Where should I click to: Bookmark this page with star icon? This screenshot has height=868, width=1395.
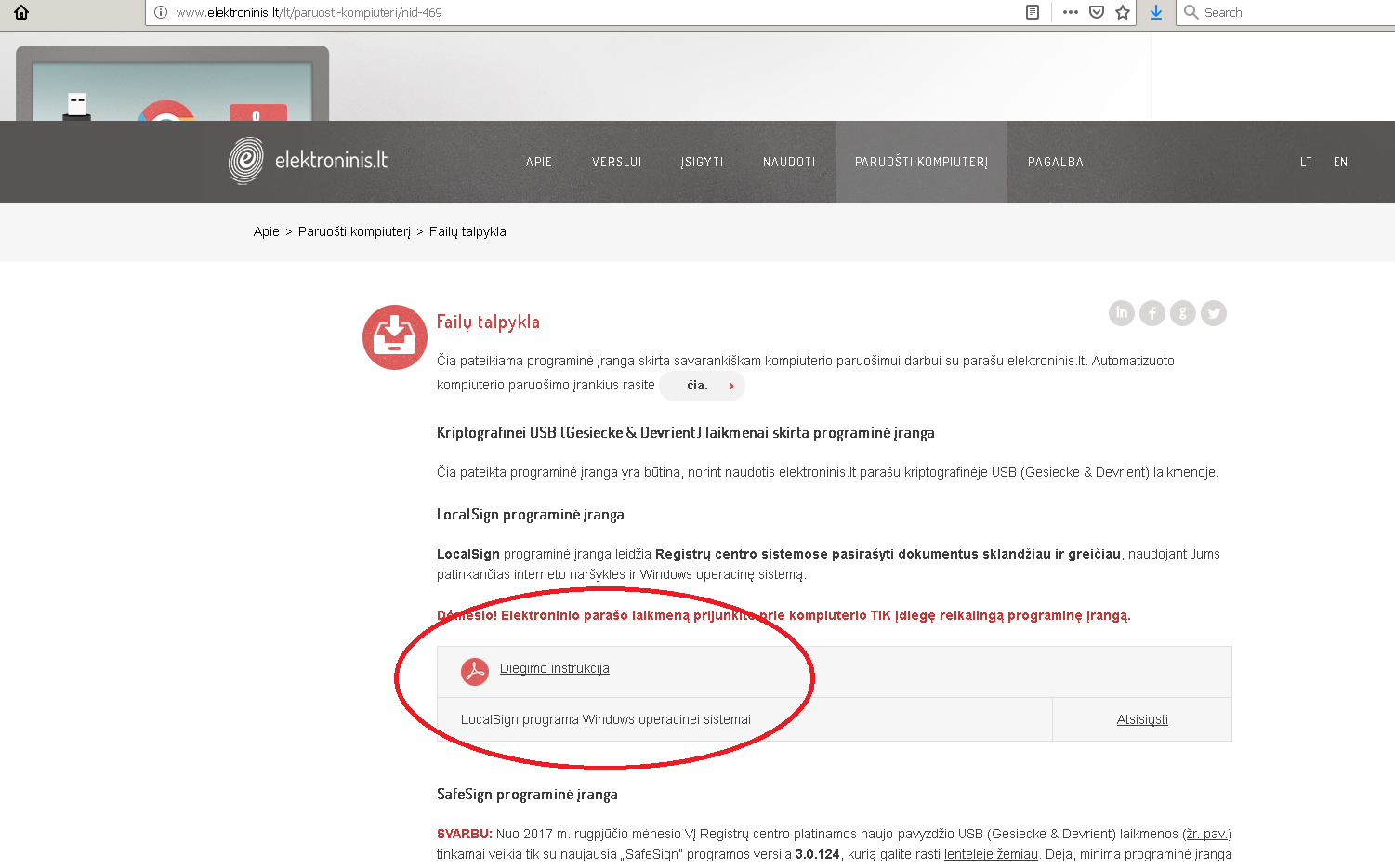(1123, 12)
